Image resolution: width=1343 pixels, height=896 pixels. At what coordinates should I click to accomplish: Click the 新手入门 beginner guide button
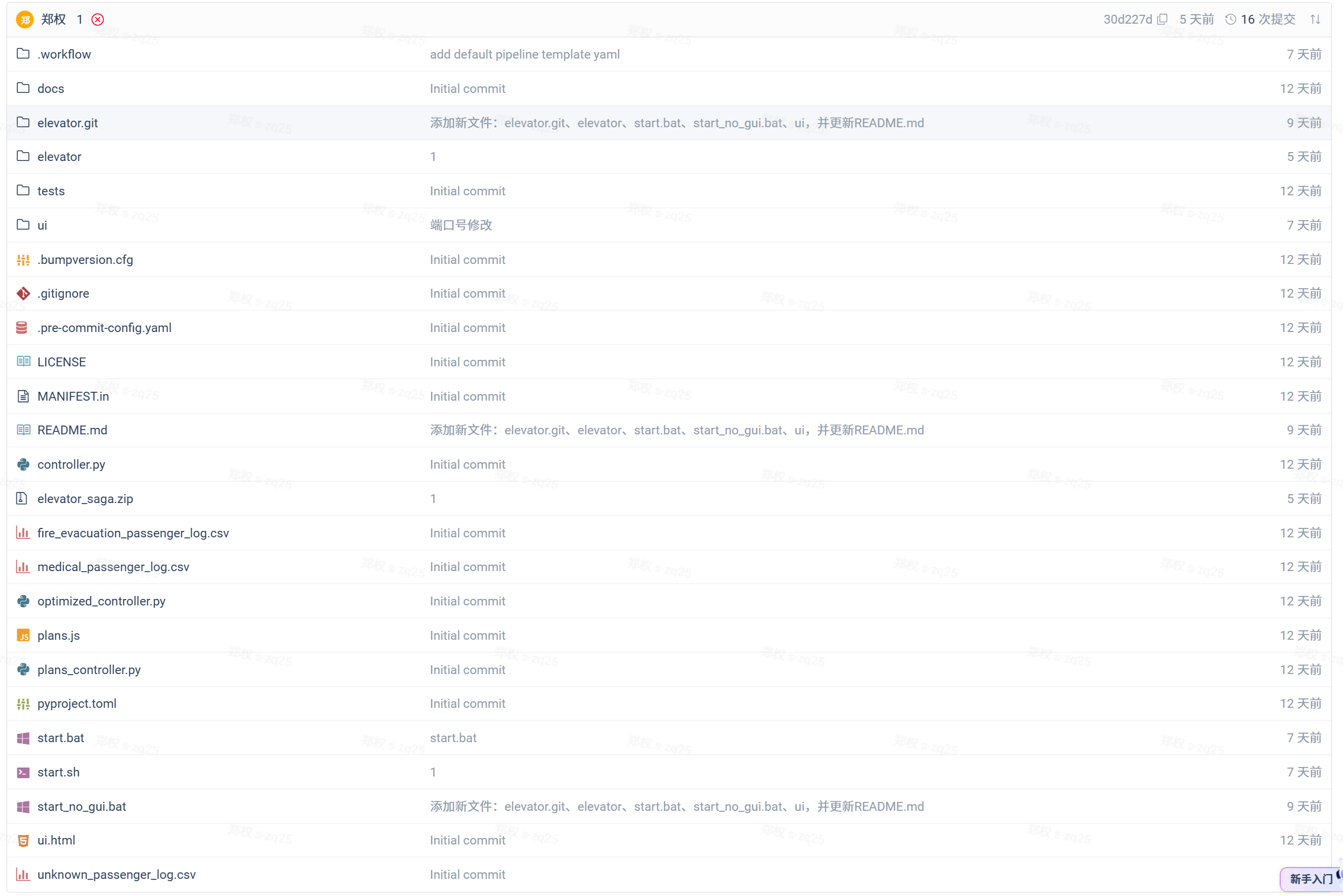coord(1310,879)
